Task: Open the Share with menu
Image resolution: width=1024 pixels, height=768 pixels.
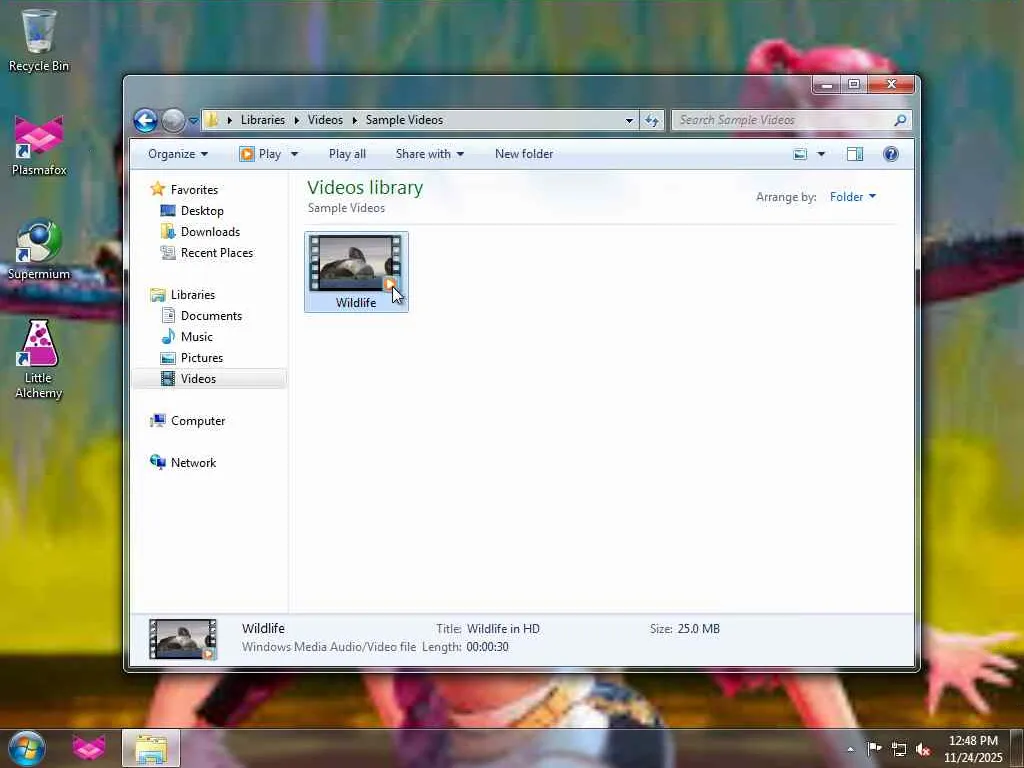Action: (x=430, y=154)
